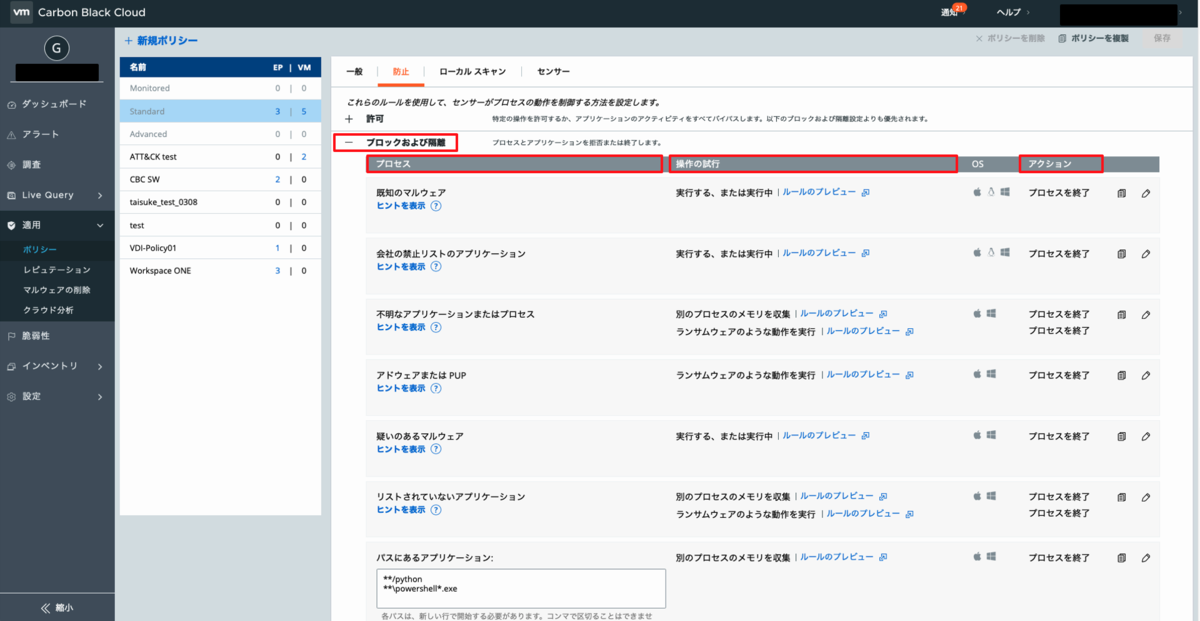Click the 保存 save button
The height and width of the screenshot is (621, 1200).
pos(1161,38)
